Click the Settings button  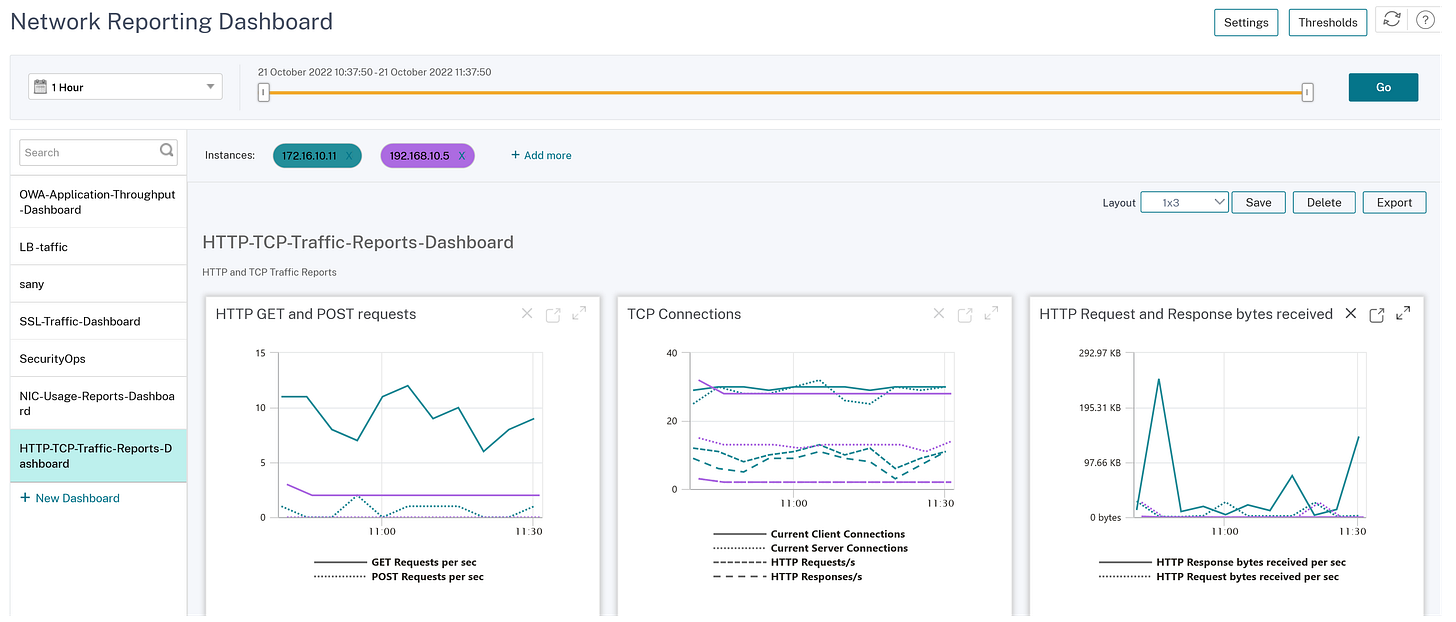coord(1246,22)
